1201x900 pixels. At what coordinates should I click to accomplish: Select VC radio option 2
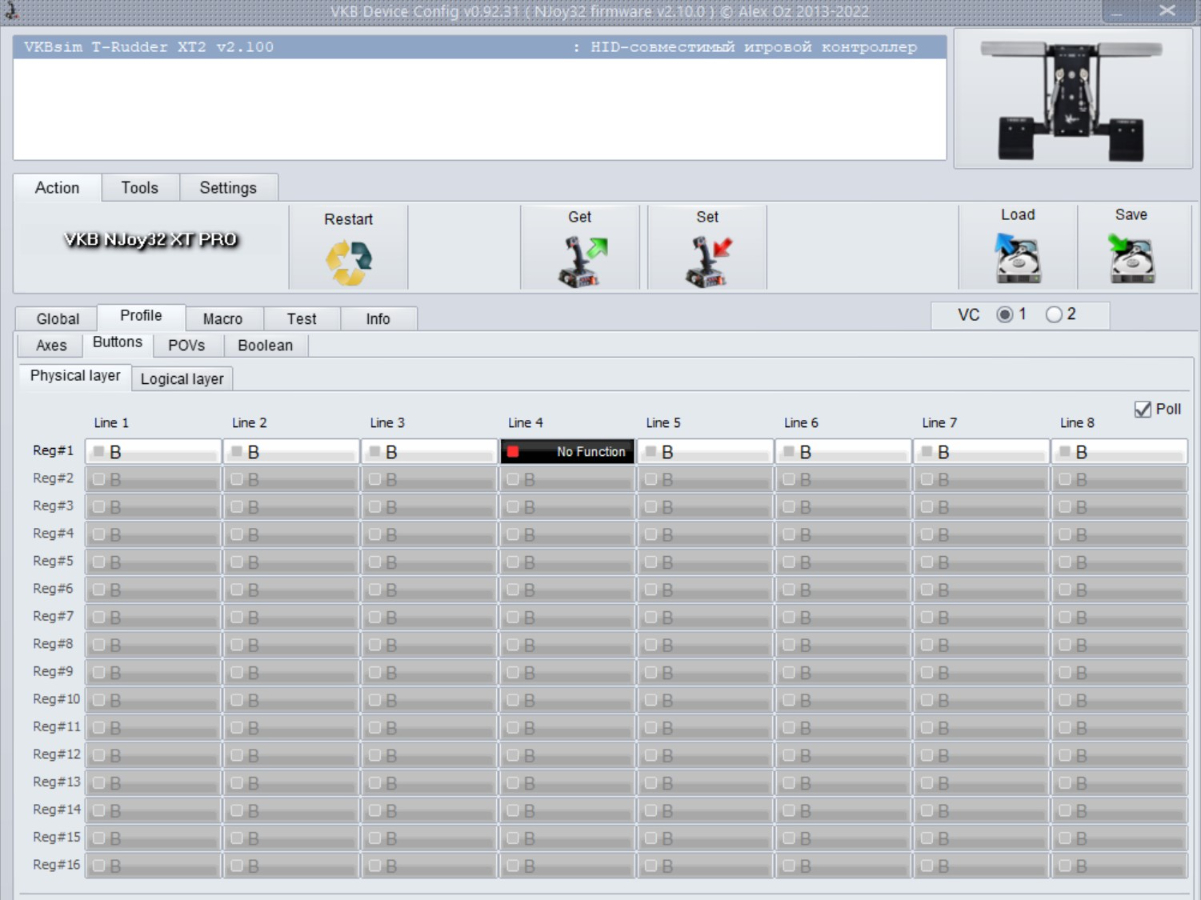pyautogui.click(x=1054, y=315)
